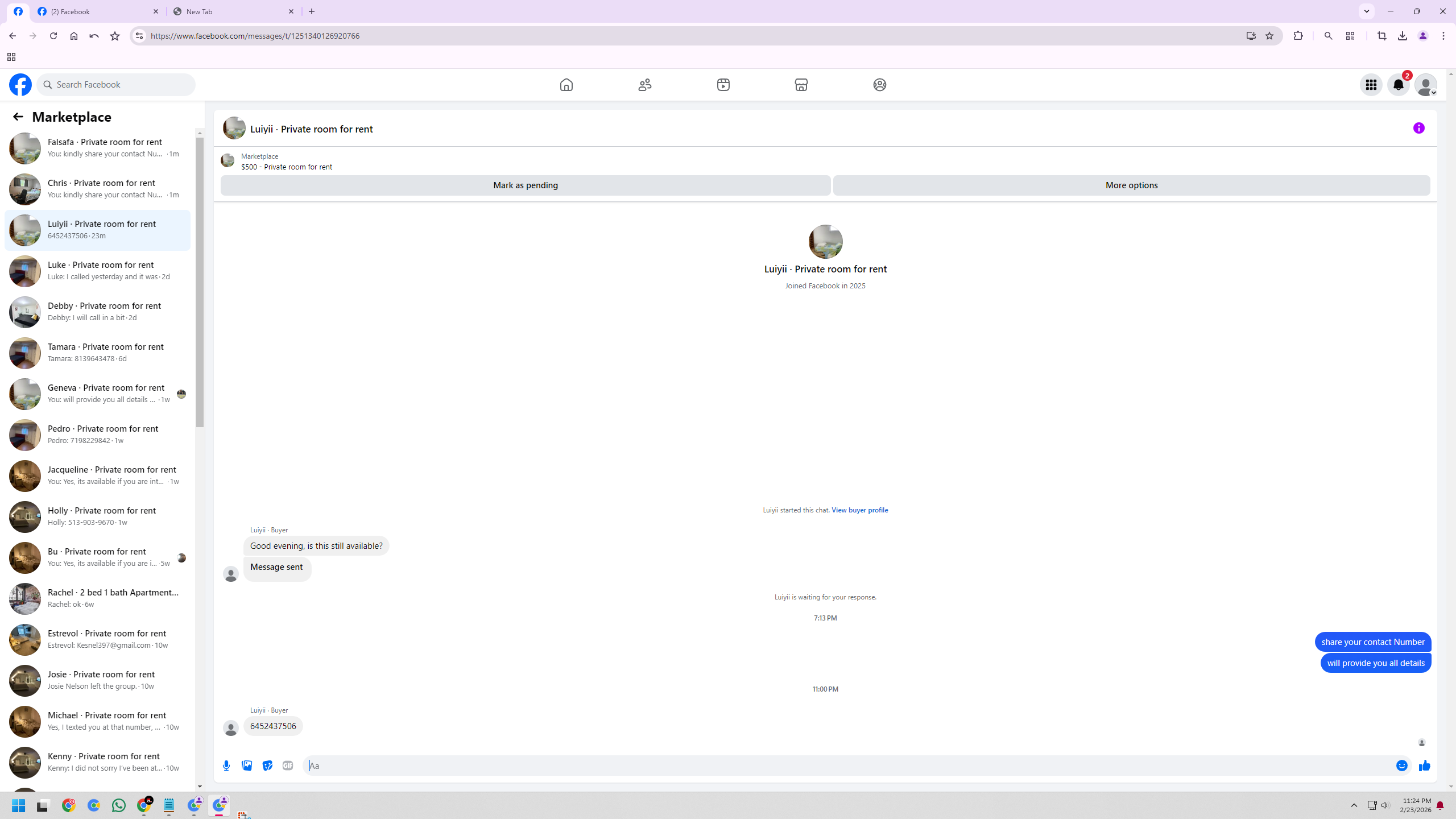
Task: Open Facebook notifications bell
Action: 1398,85
